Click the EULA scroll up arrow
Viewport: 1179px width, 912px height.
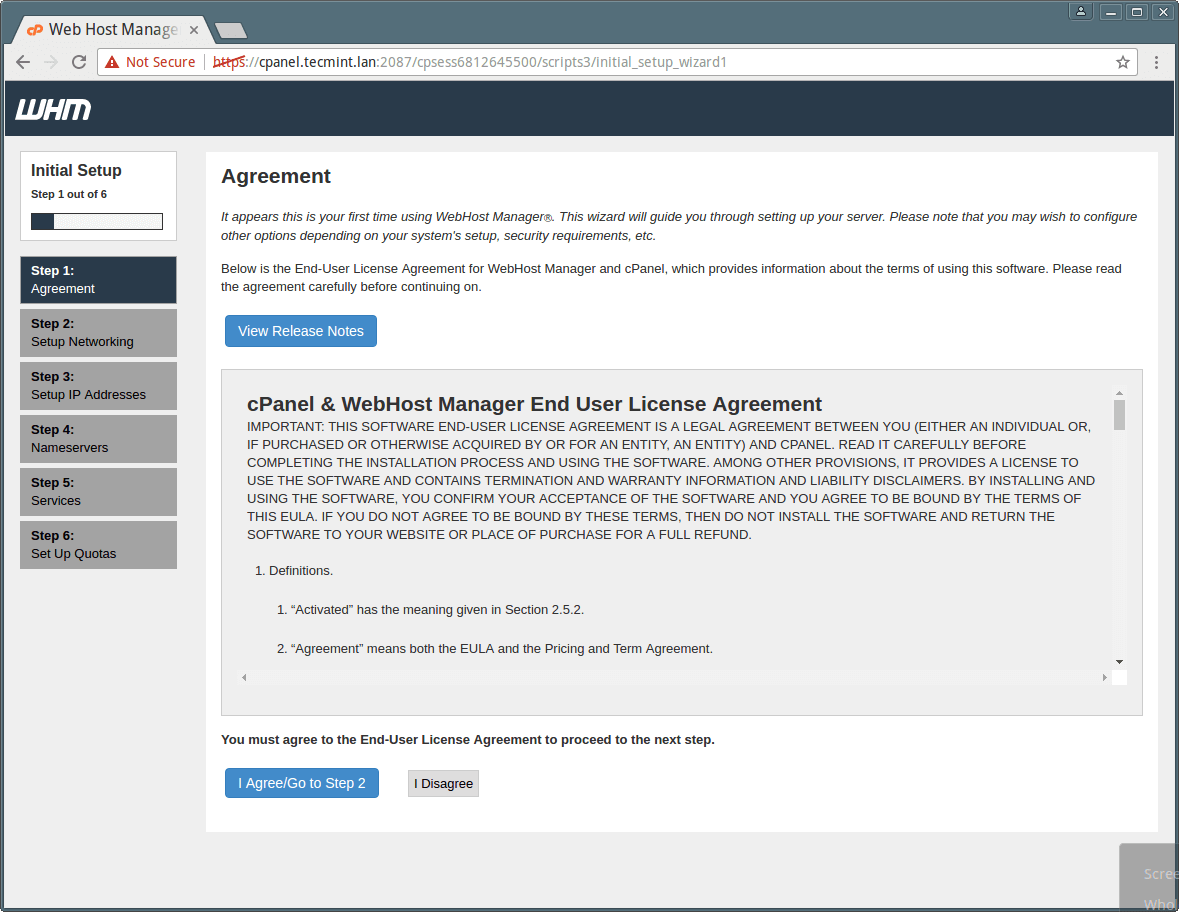1120,393
